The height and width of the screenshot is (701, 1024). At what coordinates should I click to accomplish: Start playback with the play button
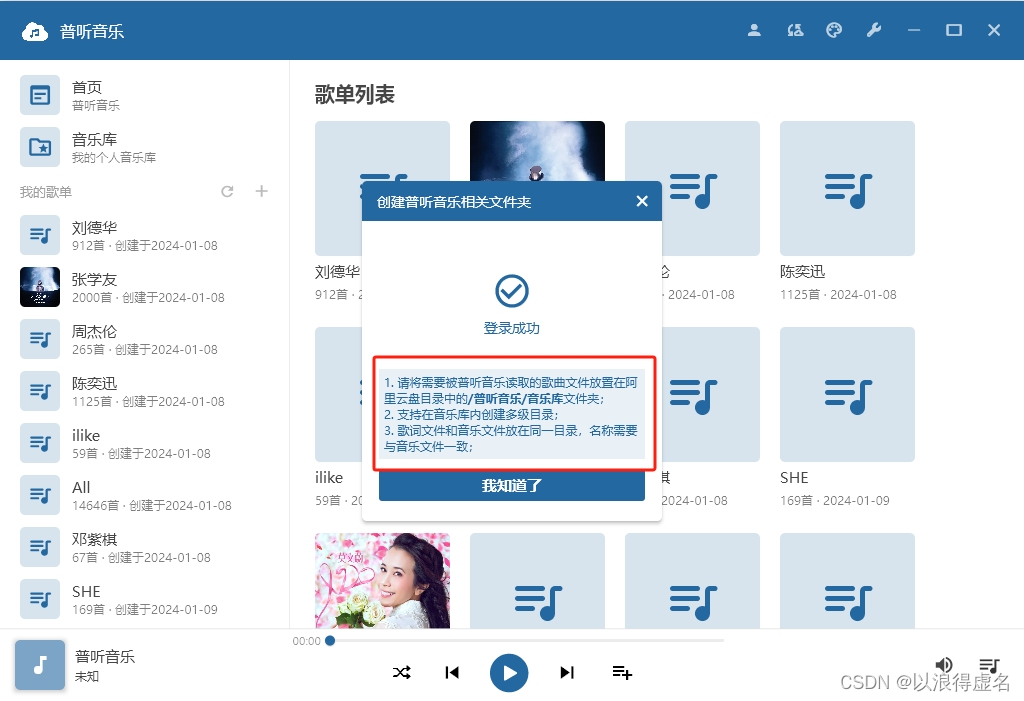point(509,673)
